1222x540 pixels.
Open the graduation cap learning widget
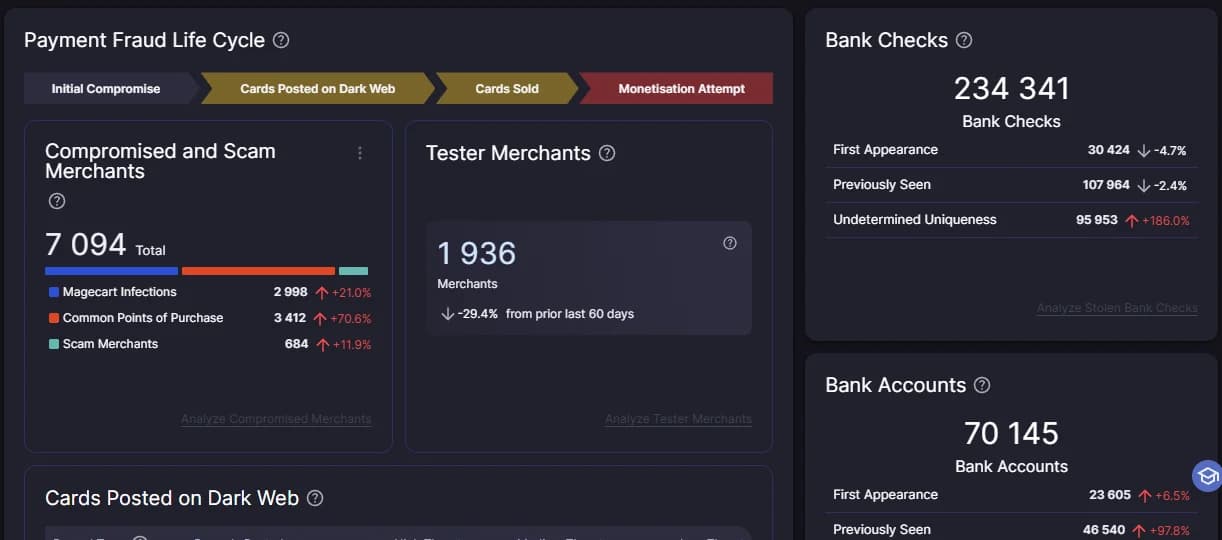pos(1207,476)
